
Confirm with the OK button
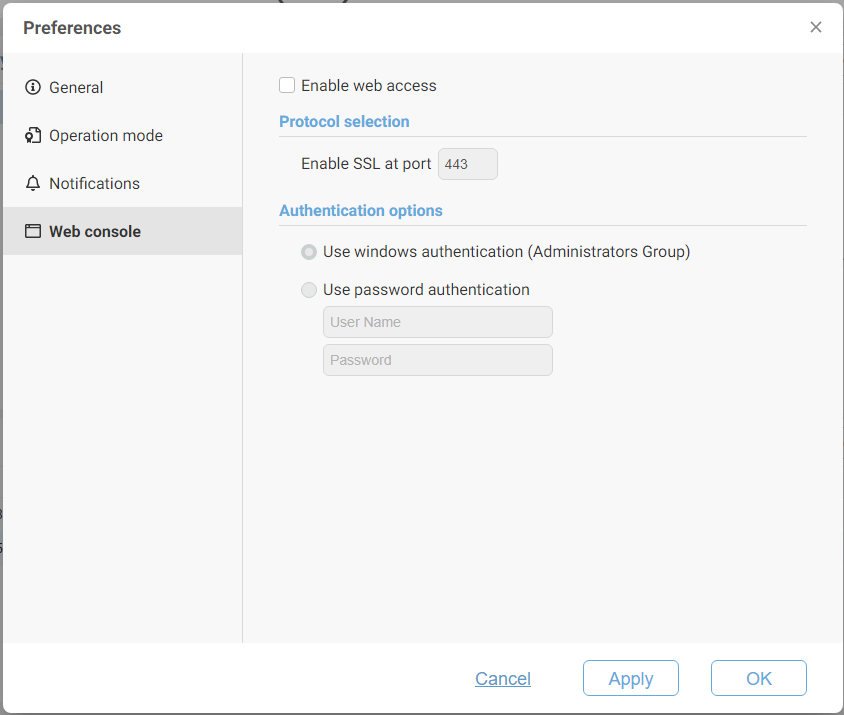(x=759, y=678)
